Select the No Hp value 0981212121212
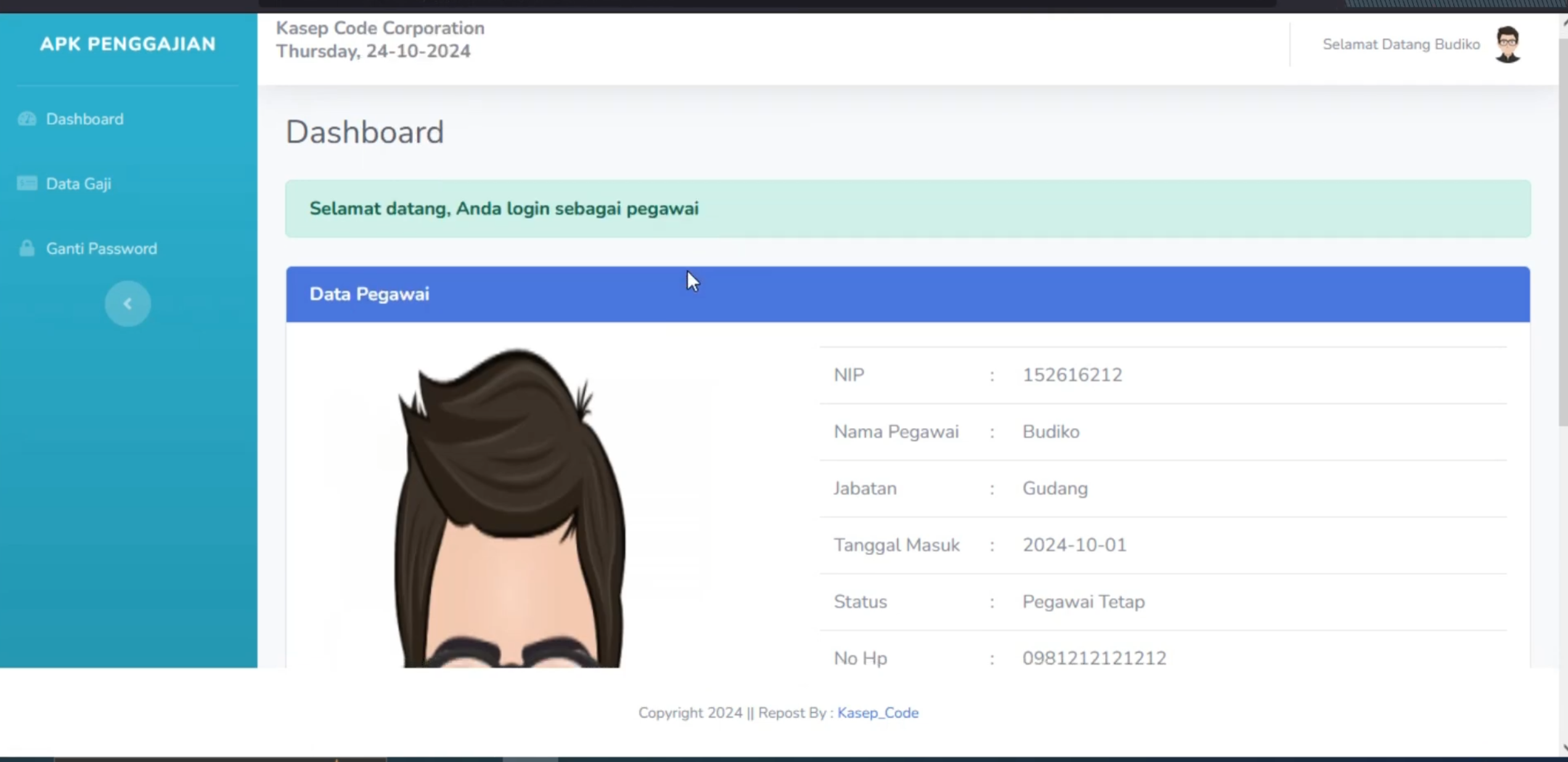This screenshot has width=1568, height=762. (1094, 659)
